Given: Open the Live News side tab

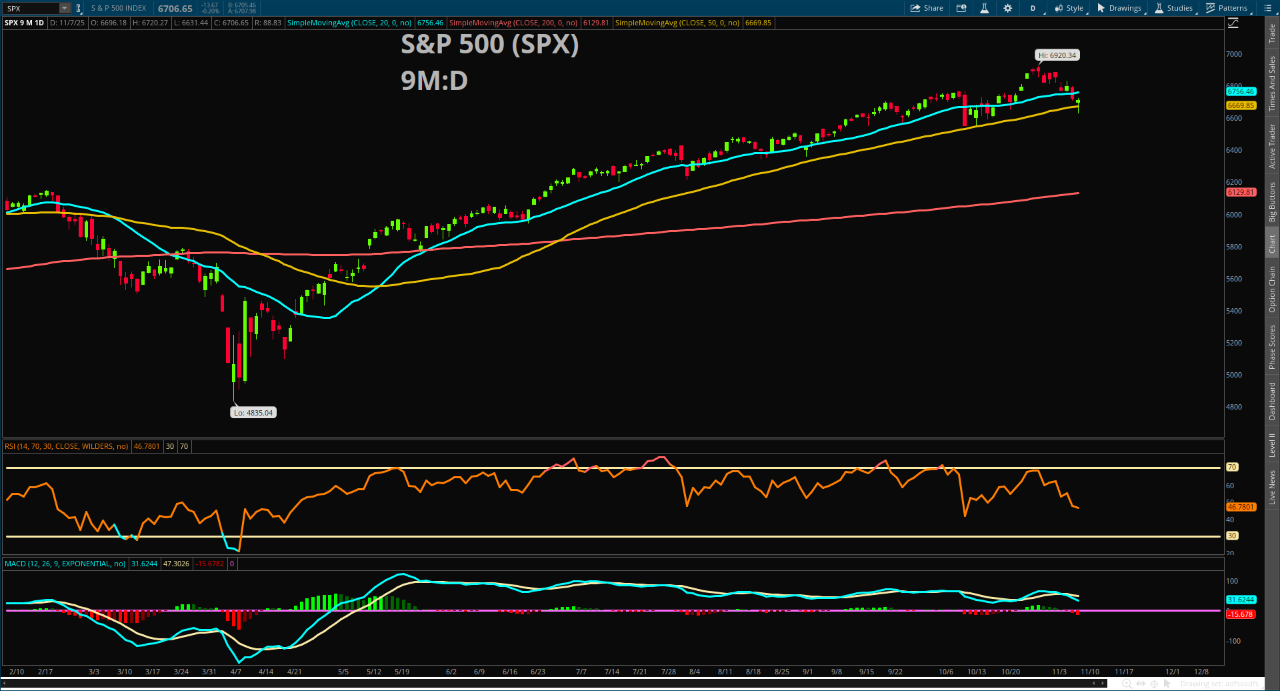Looking at the screenshot, I should click(1272, 485).
